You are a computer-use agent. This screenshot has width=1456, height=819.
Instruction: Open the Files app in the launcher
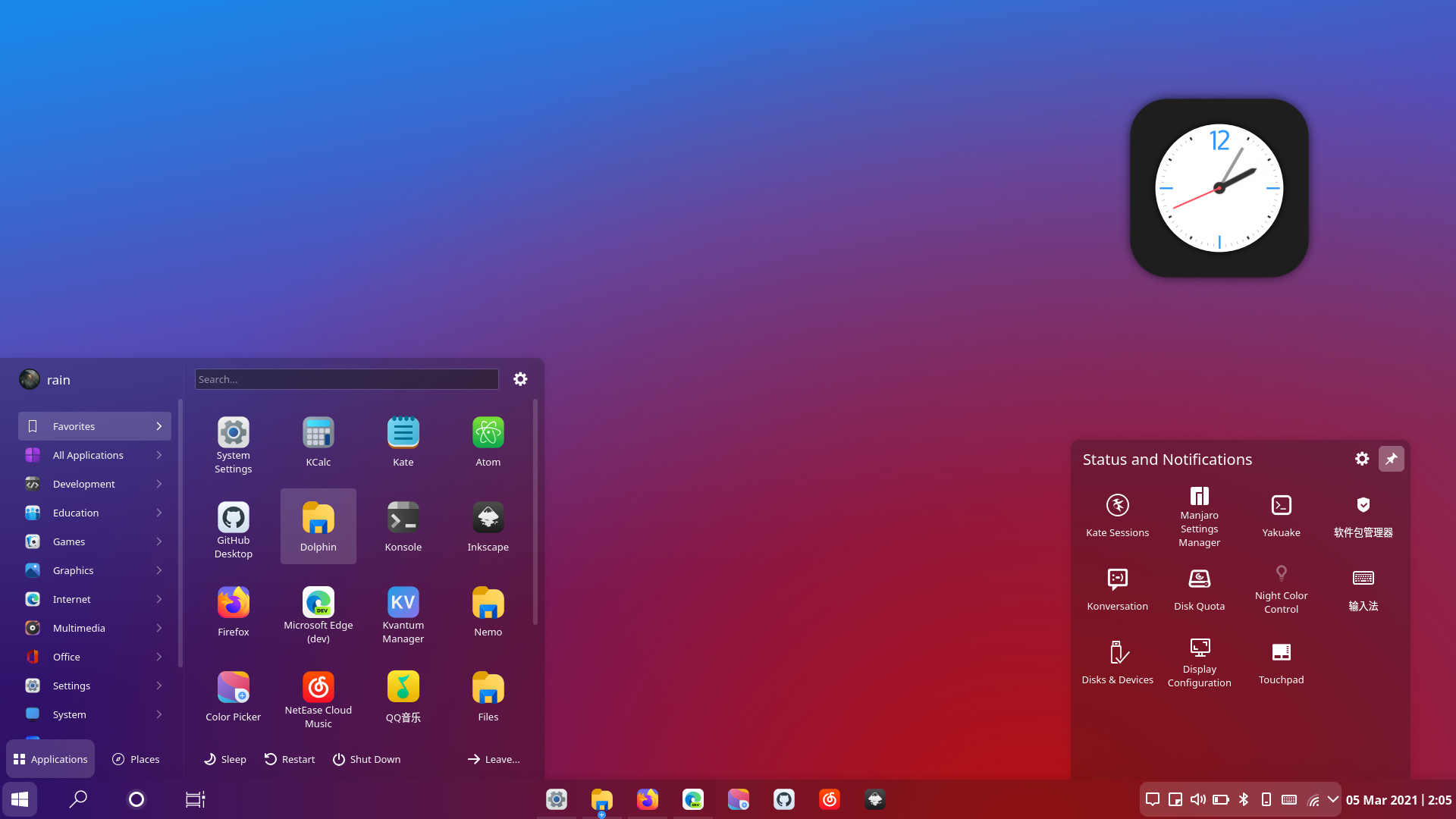click(x=488, y=697)
